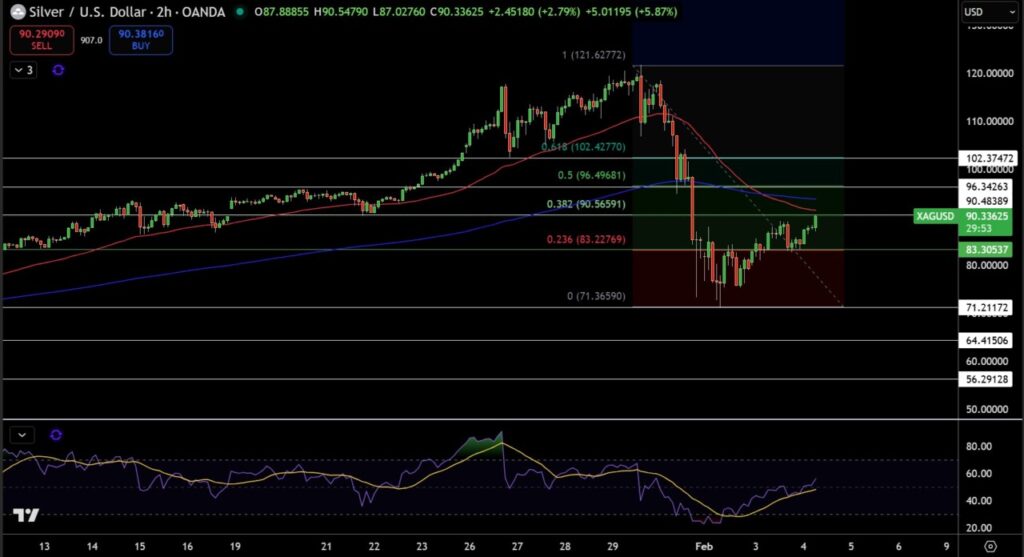Click the Silver symbol logo icon
Screen dimensions: 1024x557
pyautogui.click(x=17, y=12)
